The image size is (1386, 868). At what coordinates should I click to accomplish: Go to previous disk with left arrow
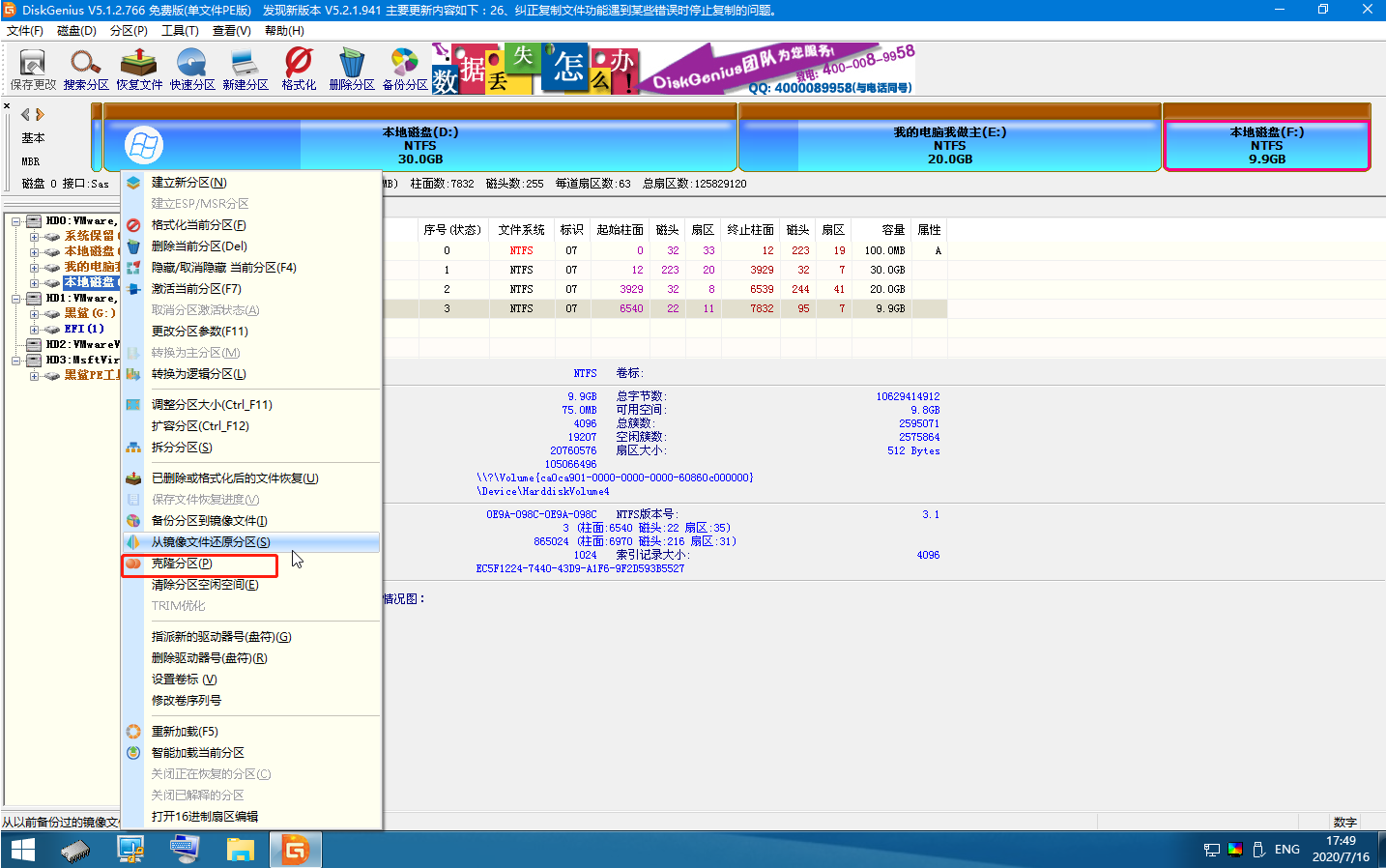pyautogui.click(x=25, y=114)
